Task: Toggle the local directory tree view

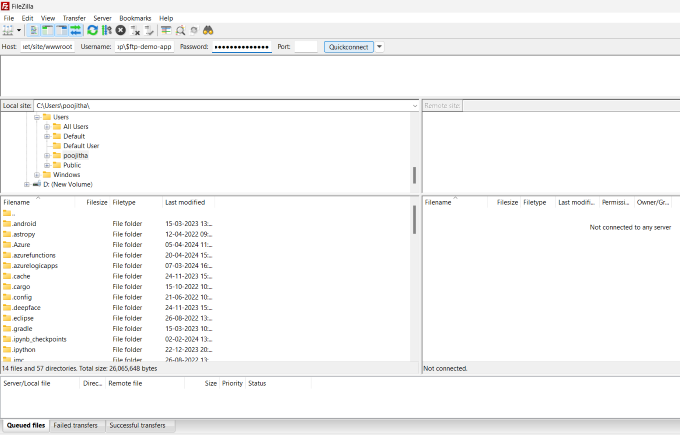Action: click(47, 31)
